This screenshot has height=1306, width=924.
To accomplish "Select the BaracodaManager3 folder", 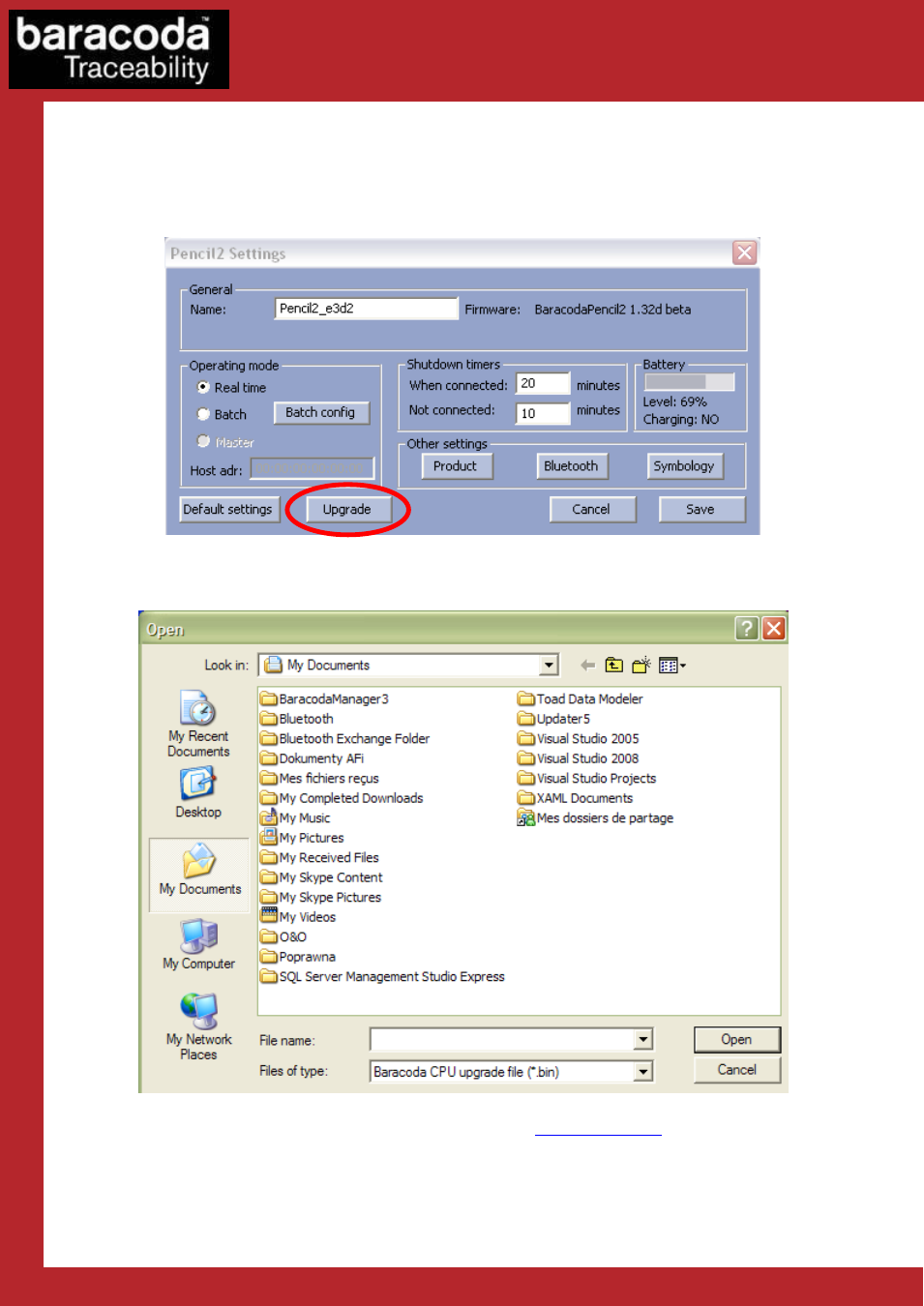I will 325,699.
